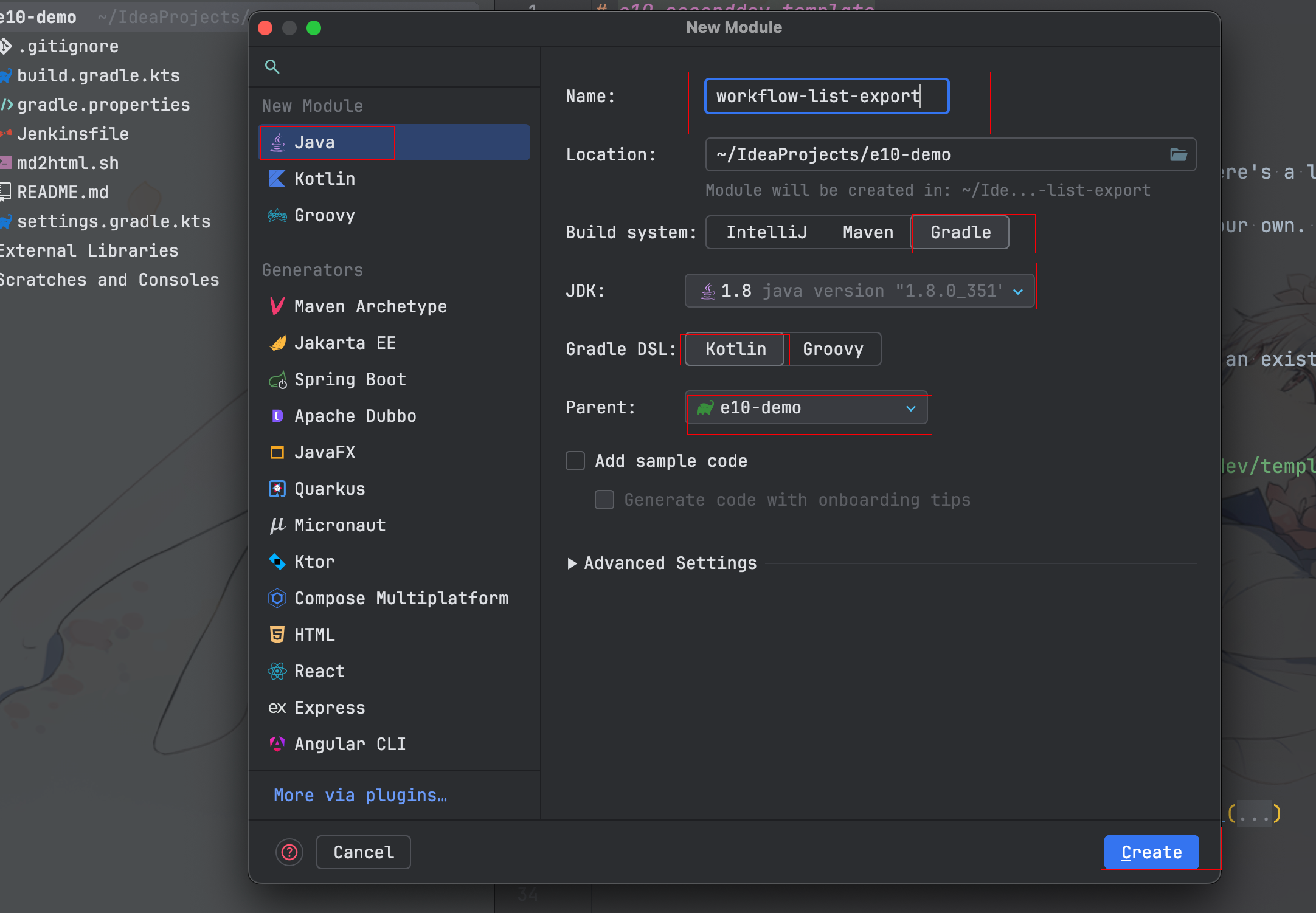1316x913 pixels.
Task: Choose the Maven Archetype generator icon
Action: tap(277, 306)
